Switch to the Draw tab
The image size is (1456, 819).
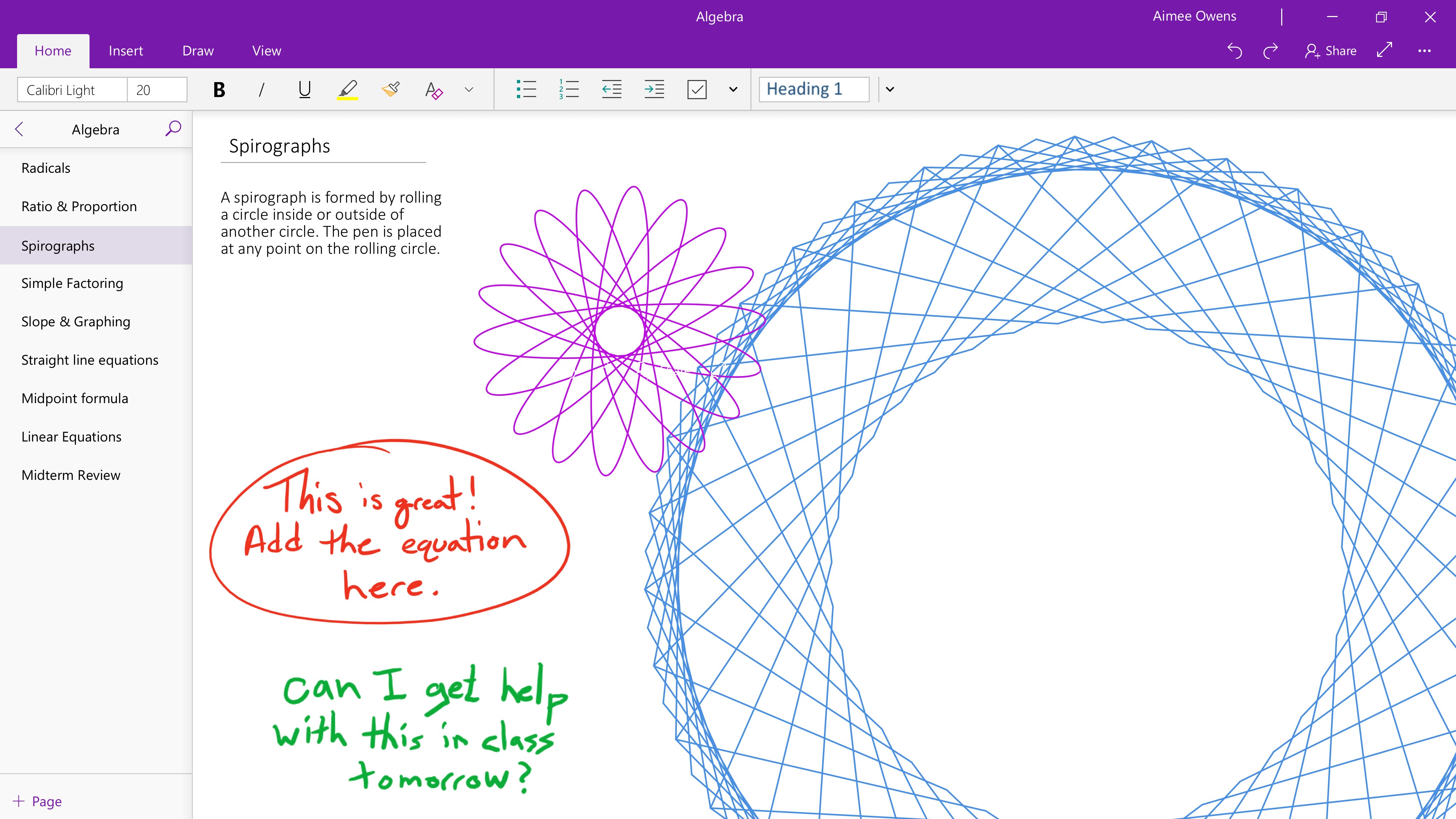(x=197, y=50)
